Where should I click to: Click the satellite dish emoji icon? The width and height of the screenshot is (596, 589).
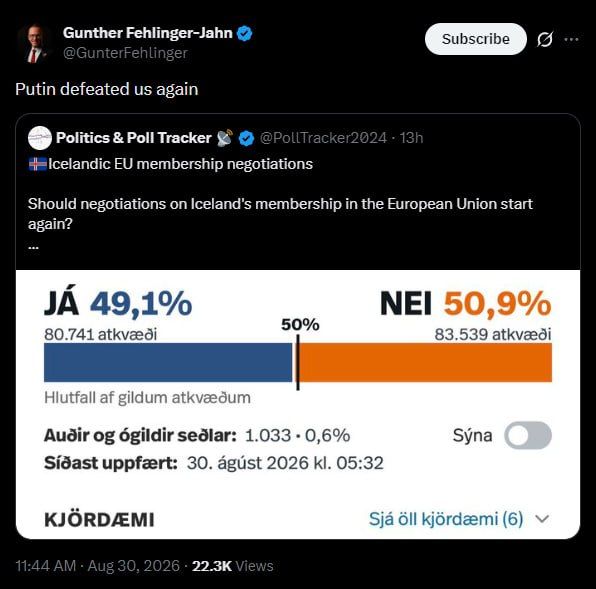(x=225, y=138)
